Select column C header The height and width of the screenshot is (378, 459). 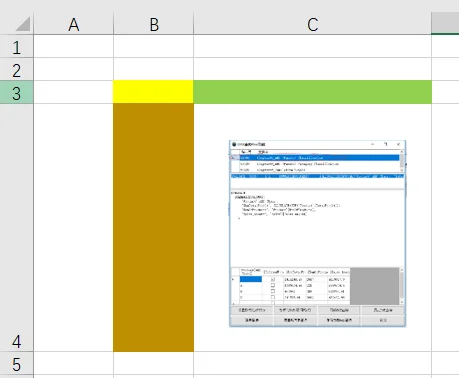(312, 23)
